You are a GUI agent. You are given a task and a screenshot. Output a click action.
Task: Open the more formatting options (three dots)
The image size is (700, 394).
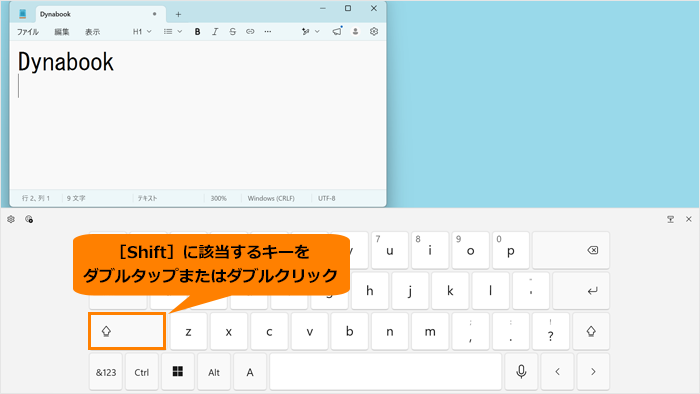[x=267, y=32]
